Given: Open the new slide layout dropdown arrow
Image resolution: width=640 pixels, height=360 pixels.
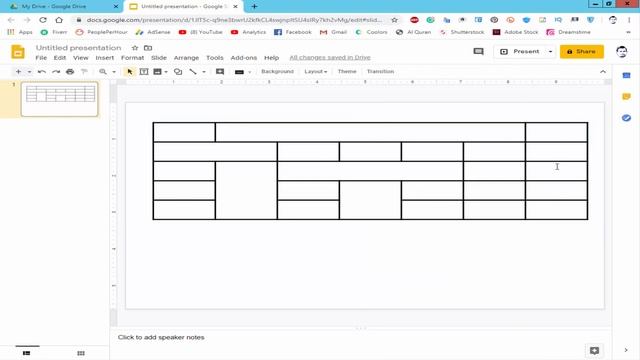Looking at the screenshot, I should tap(29, 72).
